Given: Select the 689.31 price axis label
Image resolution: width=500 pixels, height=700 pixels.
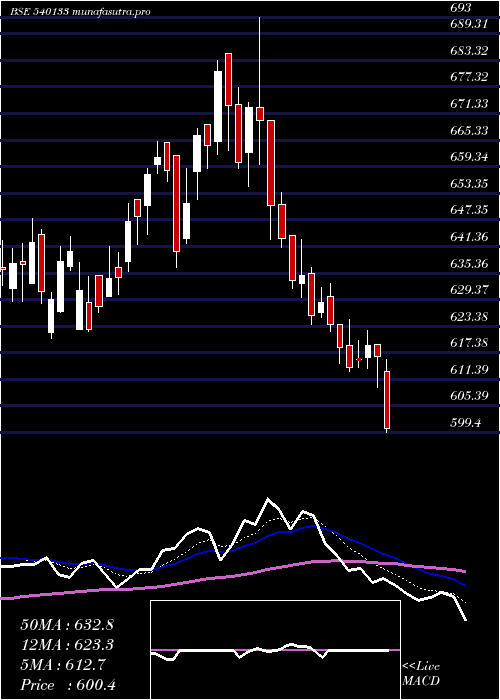Looking at the screenshot, I should 469,24.
